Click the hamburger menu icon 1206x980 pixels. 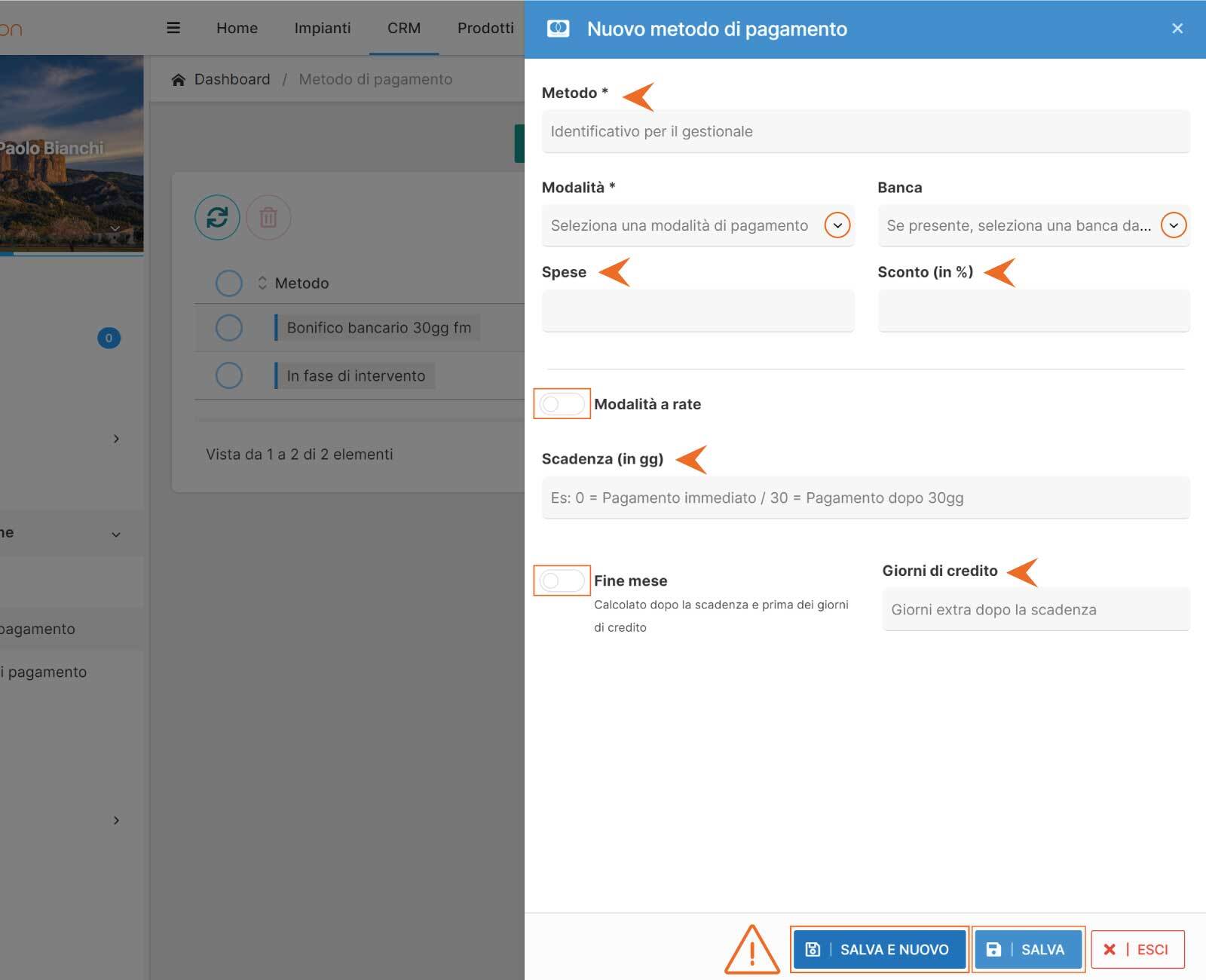[173, 28]
